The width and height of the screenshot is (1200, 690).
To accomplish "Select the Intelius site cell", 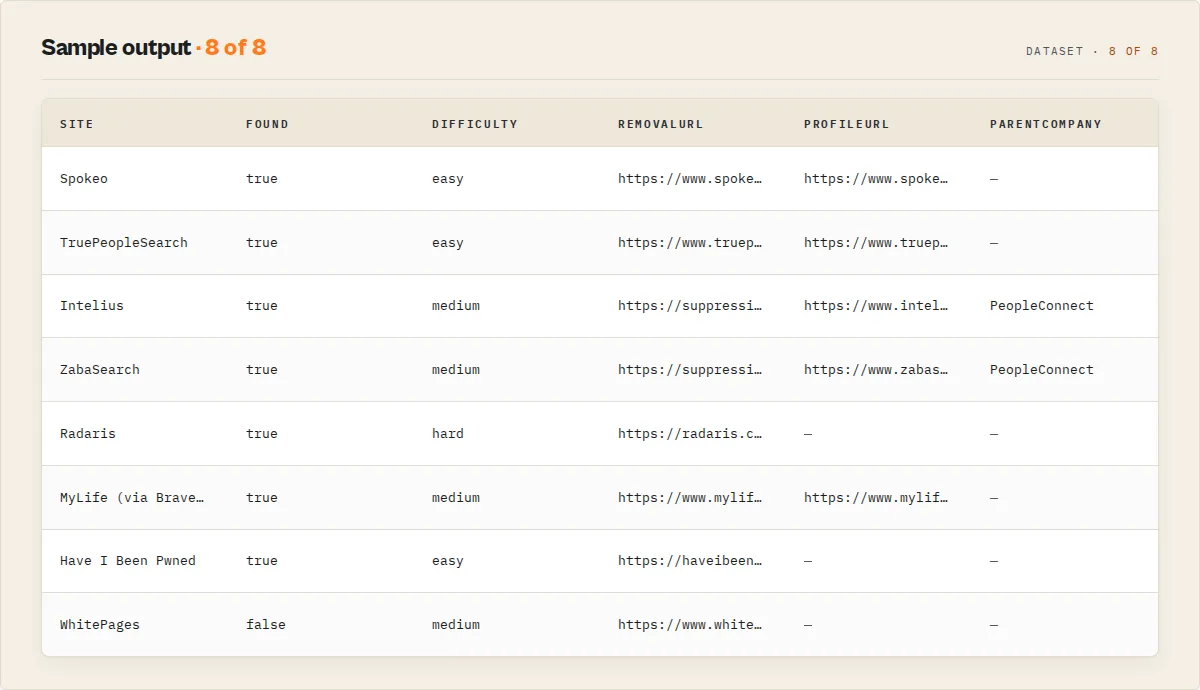I will 92,306.
